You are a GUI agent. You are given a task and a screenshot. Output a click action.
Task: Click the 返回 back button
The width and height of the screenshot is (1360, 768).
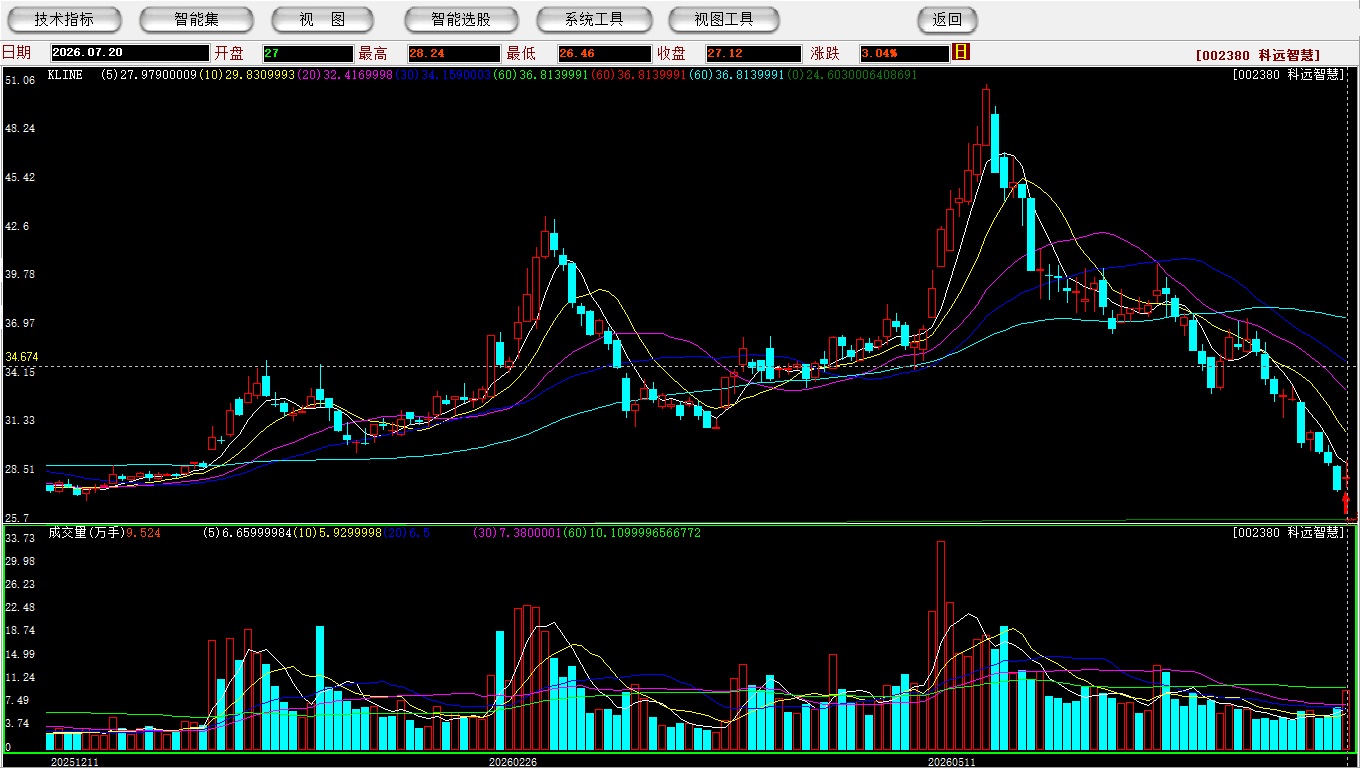point(947,19)
